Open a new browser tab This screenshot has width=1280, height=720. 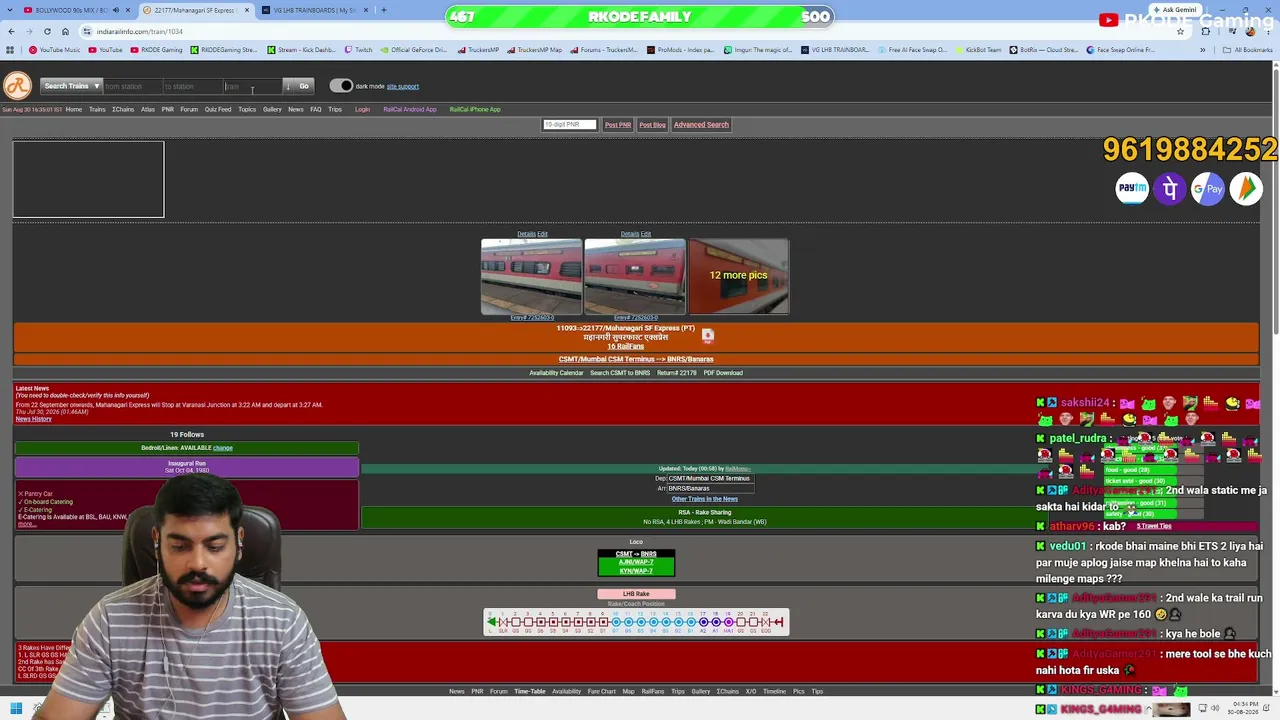click(383, 10)
